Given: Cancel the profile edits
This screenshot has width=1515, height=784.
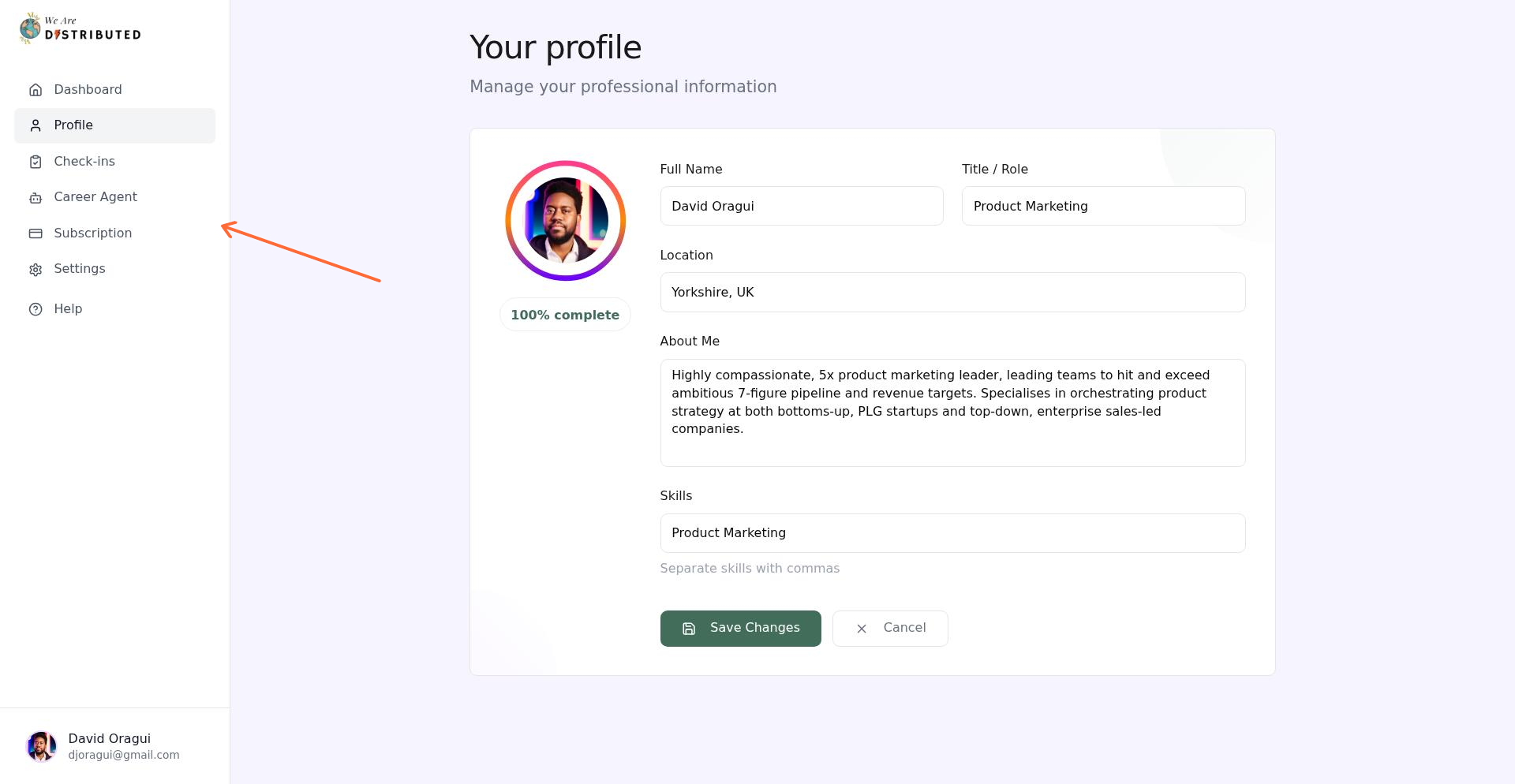Looking at the screenshot, I should click(x=890, y=629).
